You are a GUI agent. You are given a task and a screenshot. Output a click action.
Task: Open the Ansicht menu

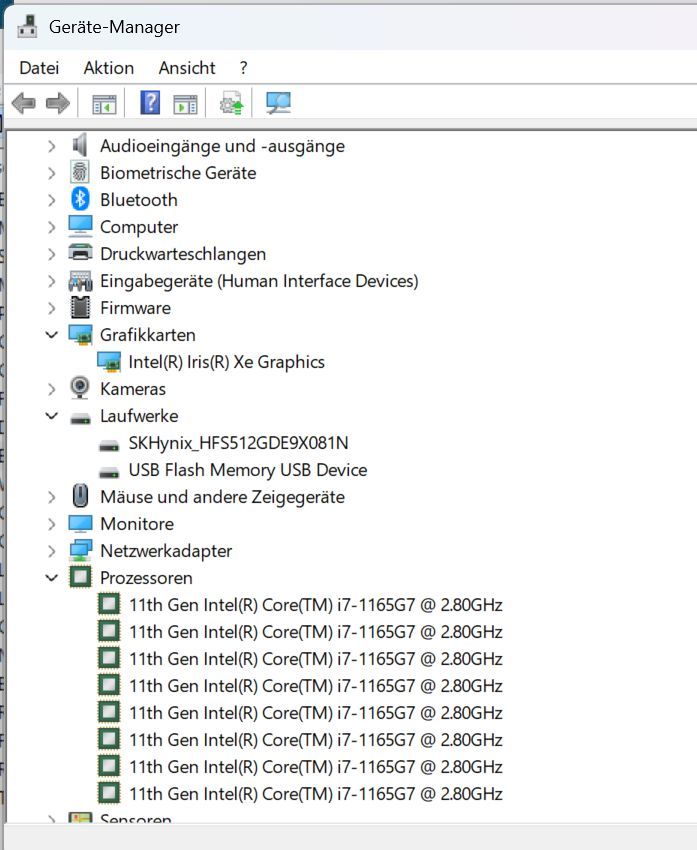[x=186, y=68]
